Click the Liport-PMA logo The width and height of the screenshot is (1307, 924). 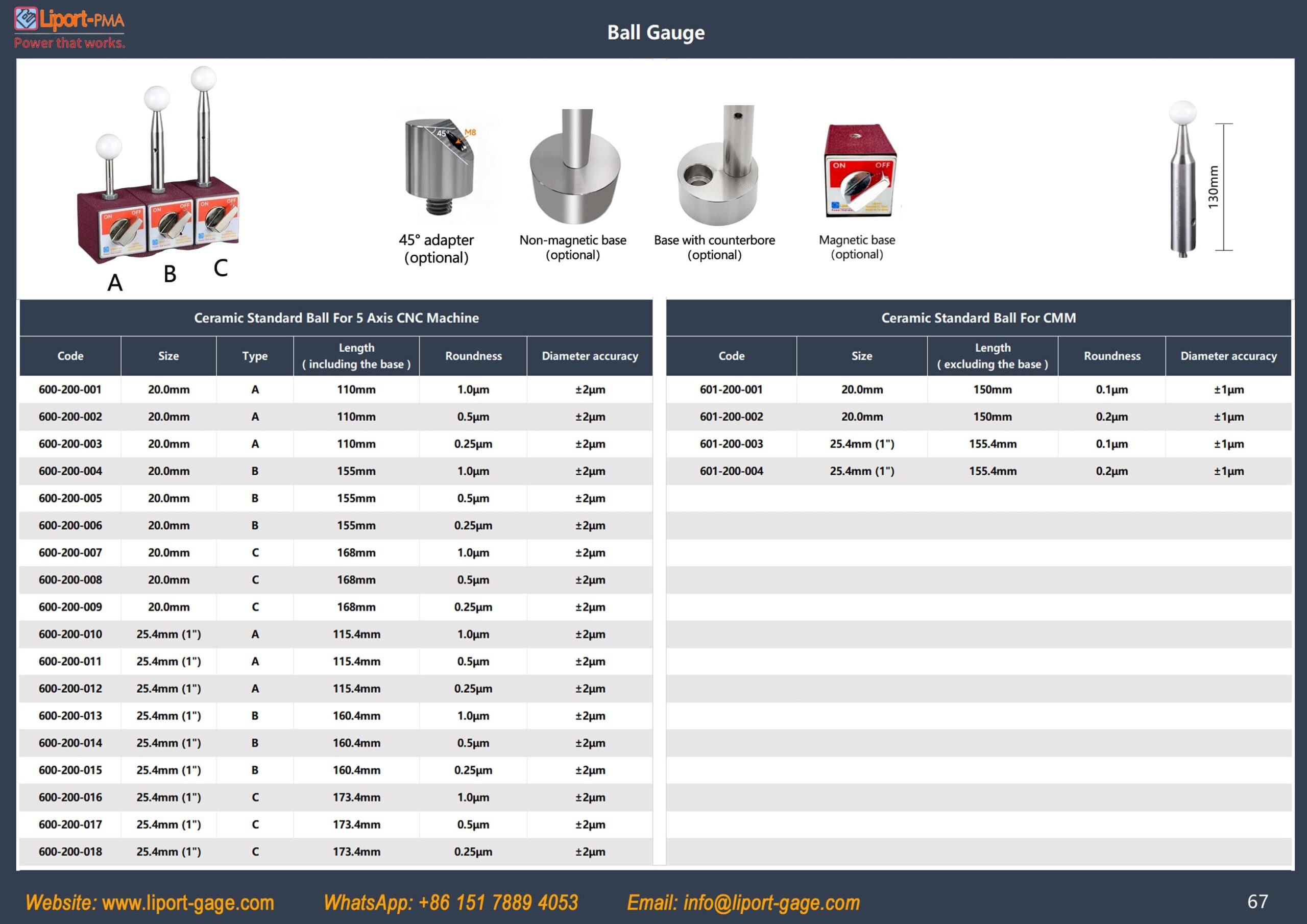69,28
